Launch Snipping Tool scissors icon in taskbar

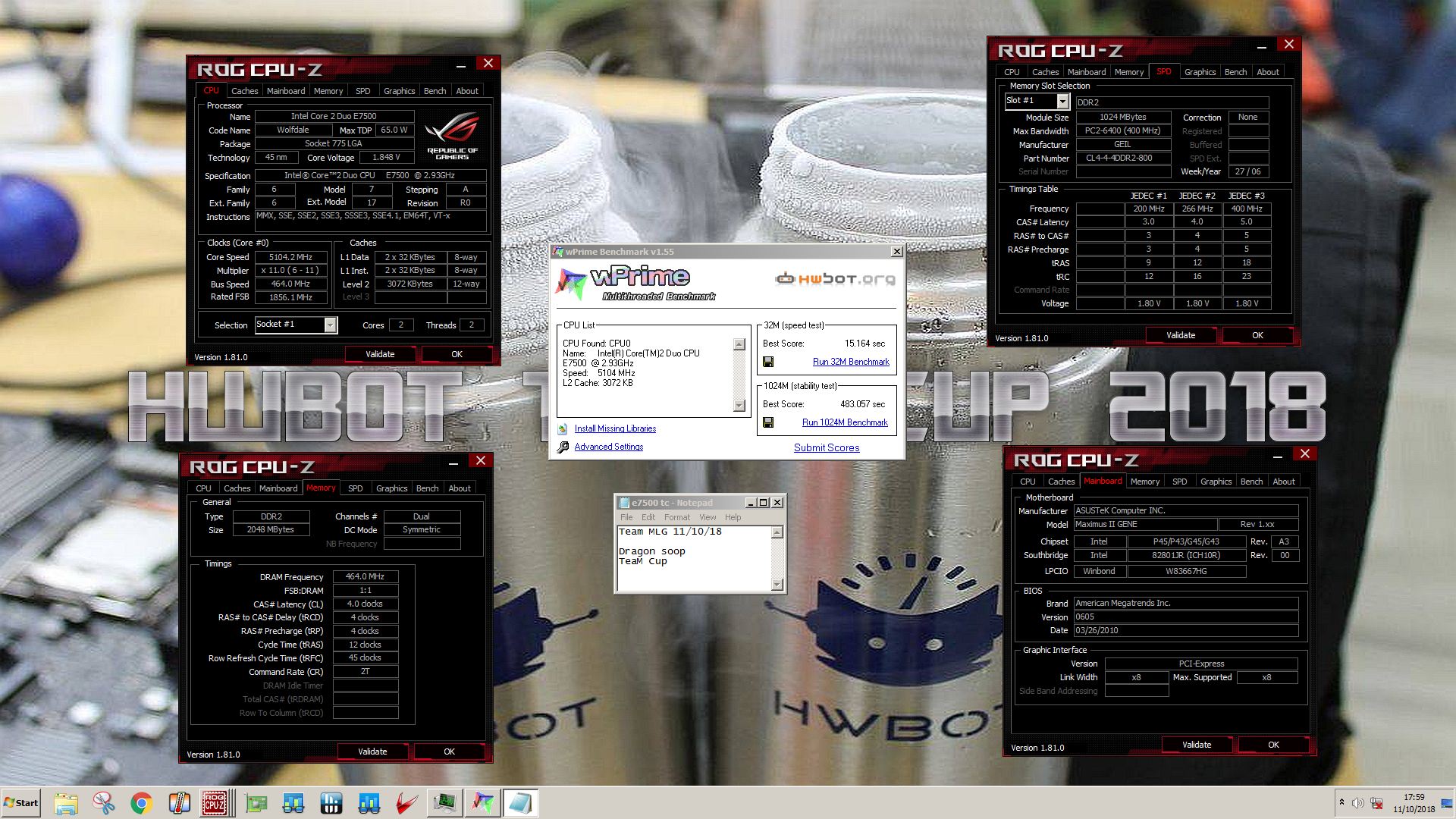click(x=104, y=803)
